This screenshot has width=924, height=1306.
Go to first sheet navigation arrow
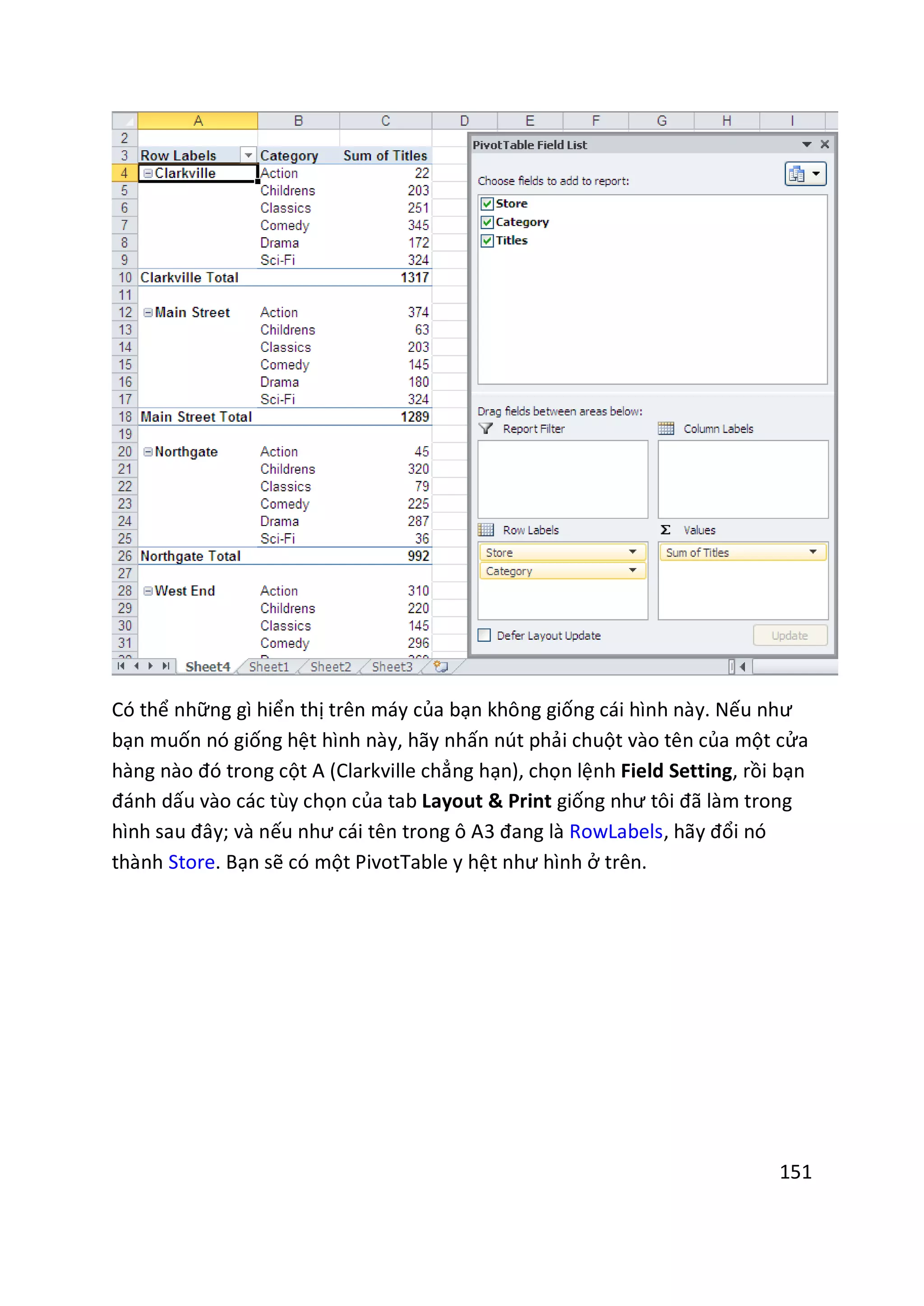[x=120, y=666]
